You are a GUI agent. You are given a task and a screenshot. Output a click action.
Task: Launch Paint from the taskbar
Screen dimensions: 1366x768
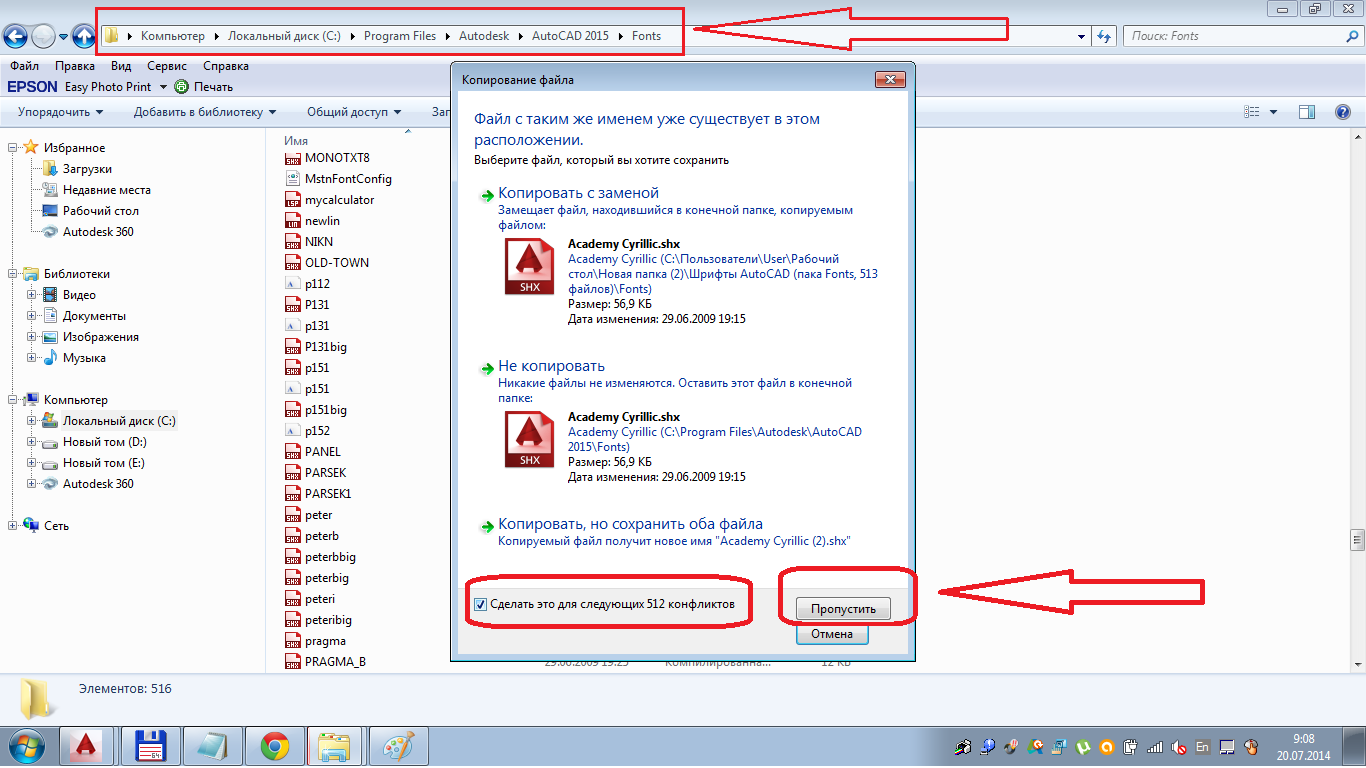(398, 745)
